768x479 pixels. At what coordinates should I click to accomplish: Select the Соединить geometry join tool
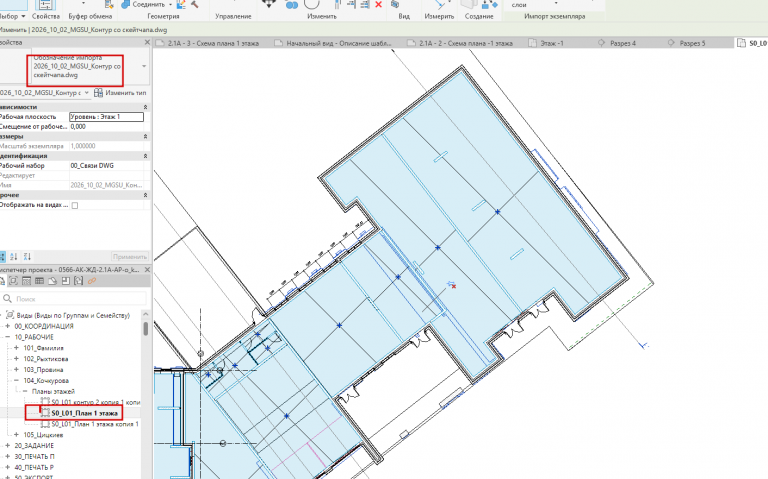(x=145, y=4)
